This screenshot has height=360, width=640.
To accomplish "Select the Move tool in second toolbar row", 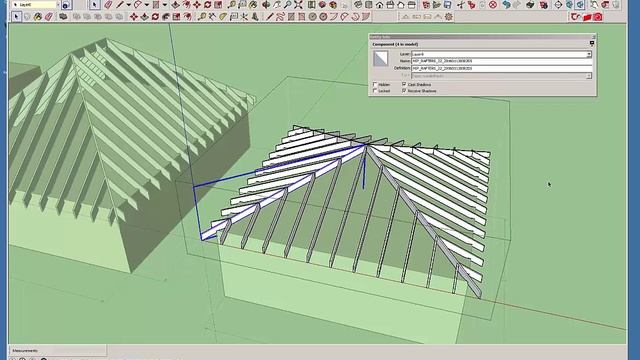I will [133, 17].
